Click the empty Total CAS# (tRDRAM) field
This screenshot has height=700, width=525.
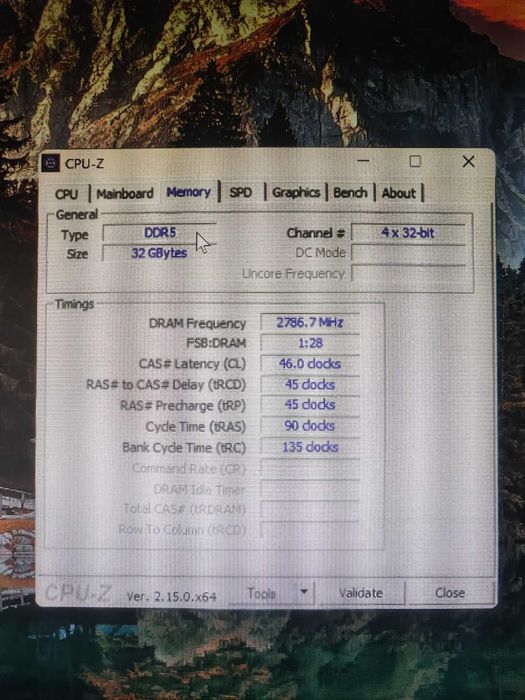click(x=310, y=509)
